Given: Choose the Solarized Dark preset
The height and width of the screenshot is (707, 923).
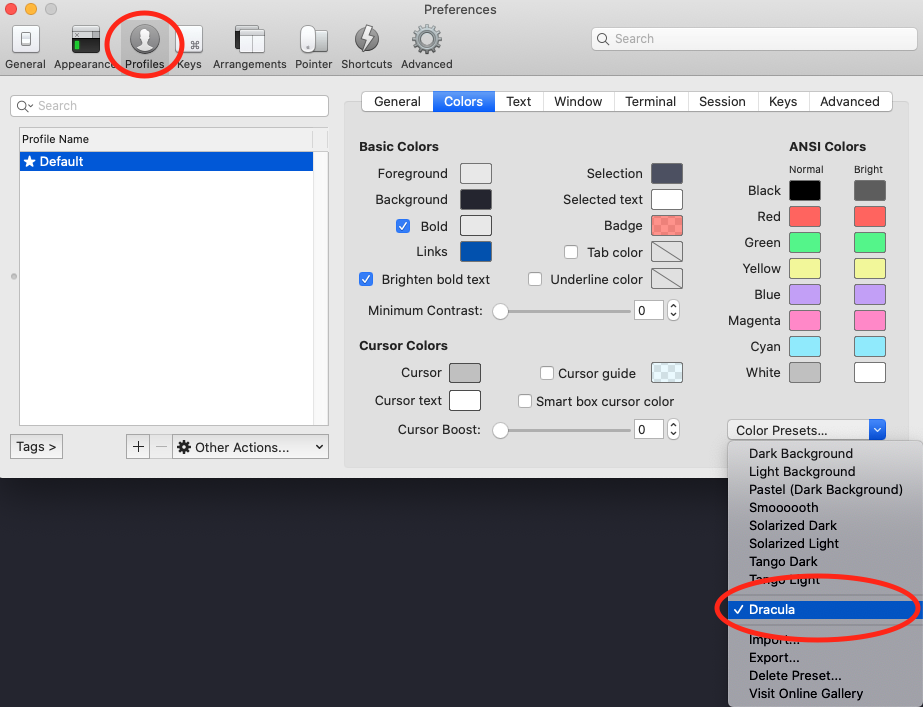Looking at the screenshot, I should 825,526.
